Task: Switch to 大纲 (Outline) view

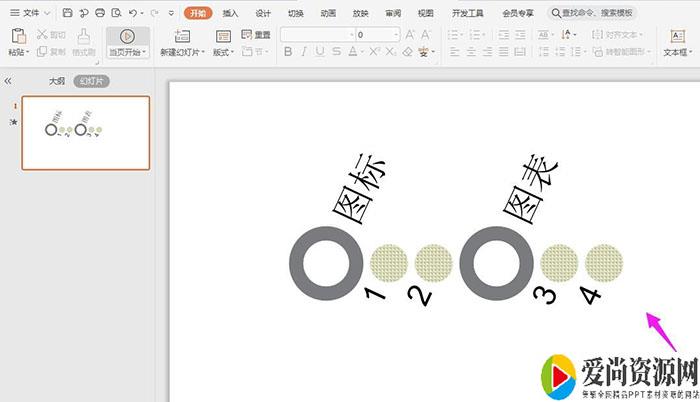Action: click(58, 81)
